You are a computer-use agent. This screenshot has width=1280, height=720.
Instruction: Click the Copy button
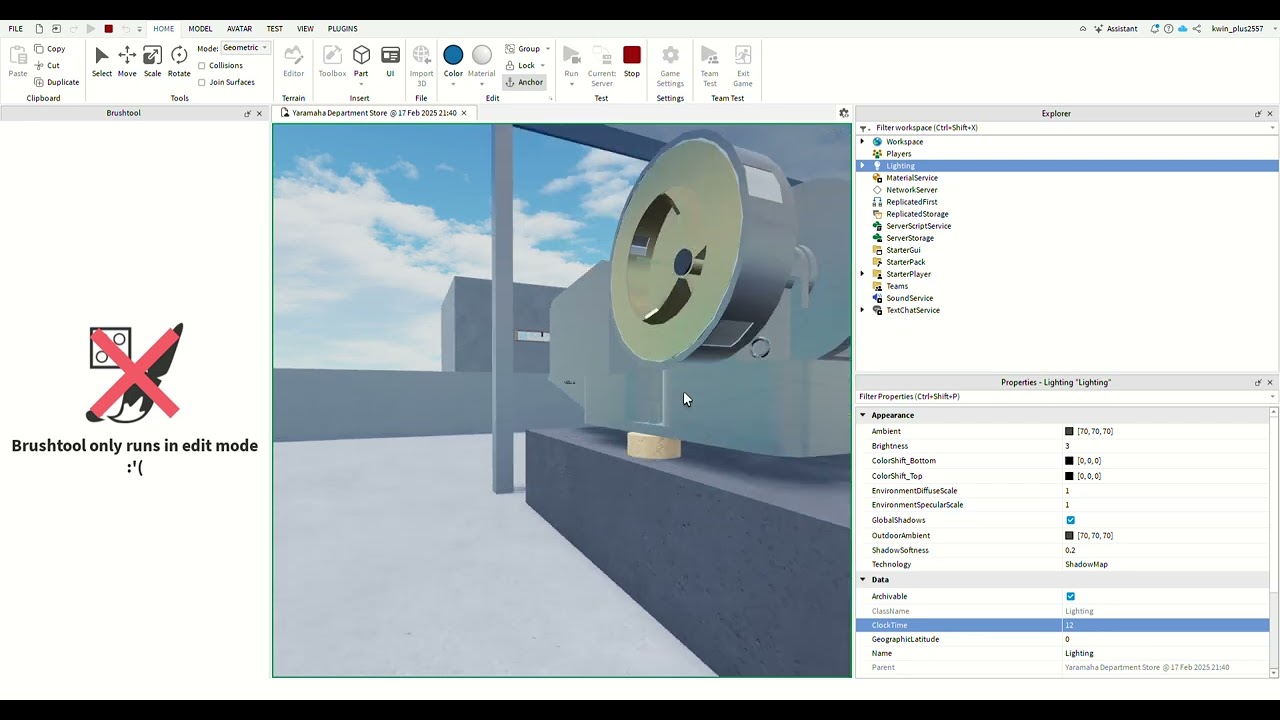point(50,48)
